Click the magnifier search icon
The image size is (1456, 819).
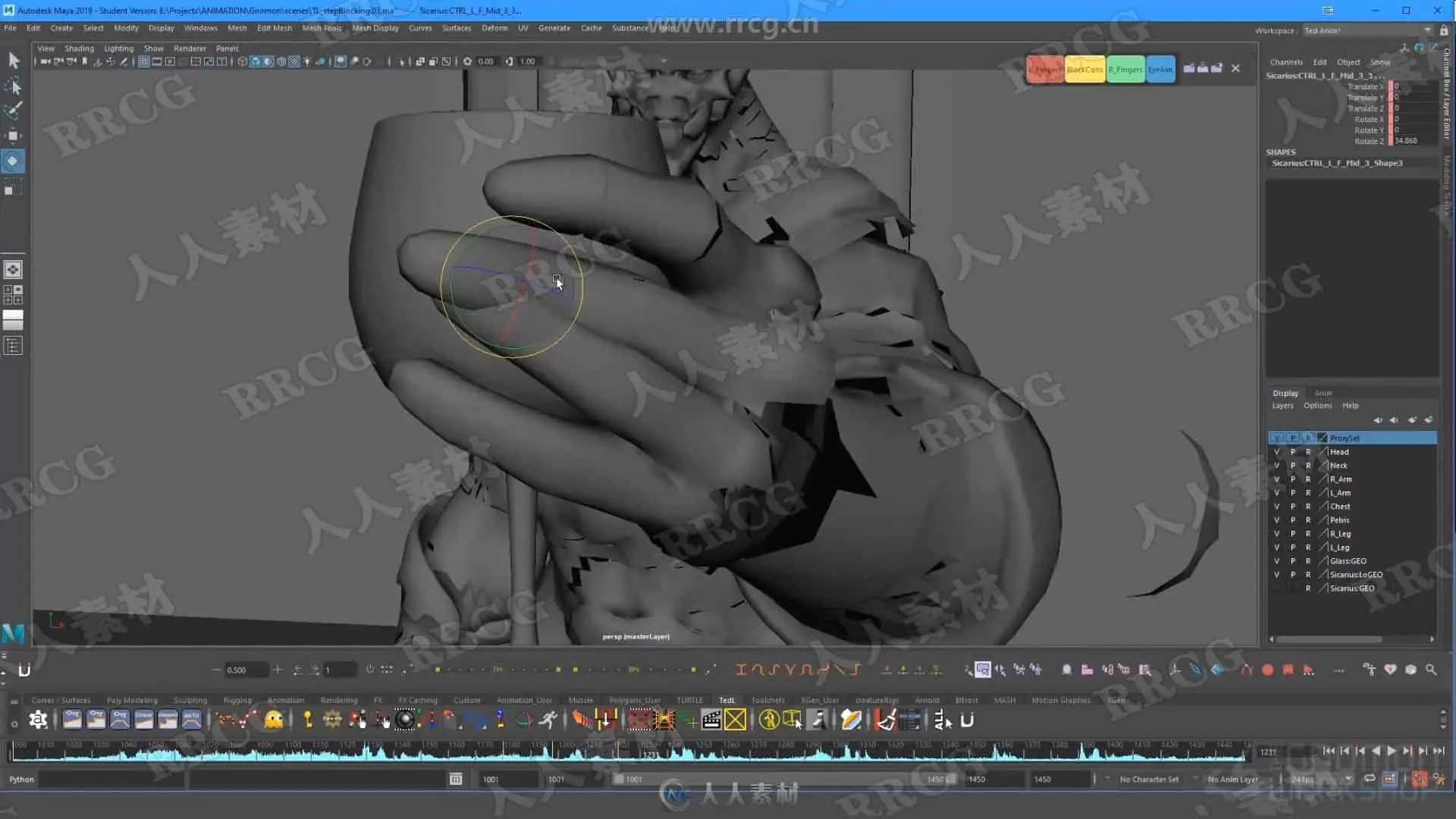coord(1431,670)
